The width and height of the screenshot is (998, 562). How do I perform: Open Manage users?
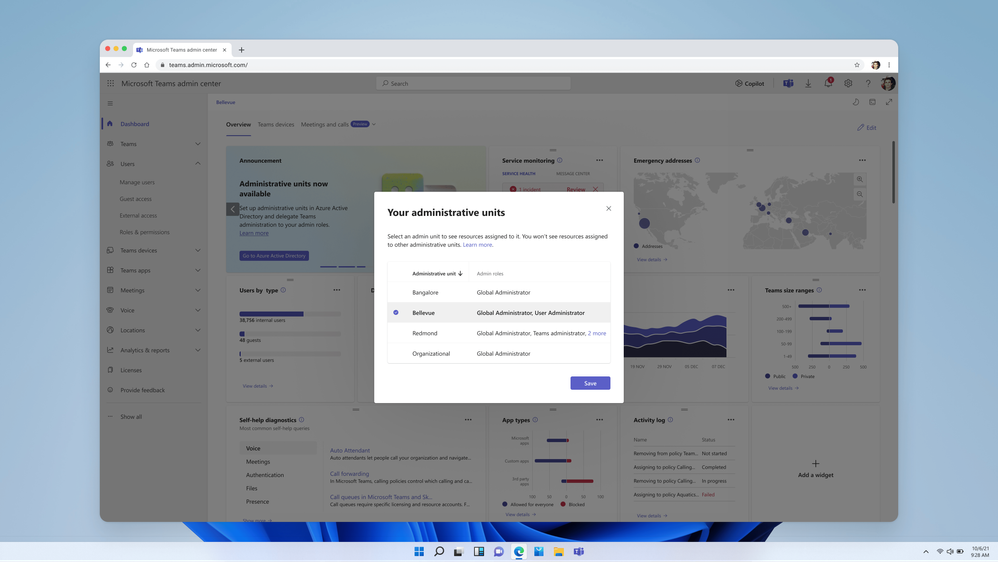[137, 182]
